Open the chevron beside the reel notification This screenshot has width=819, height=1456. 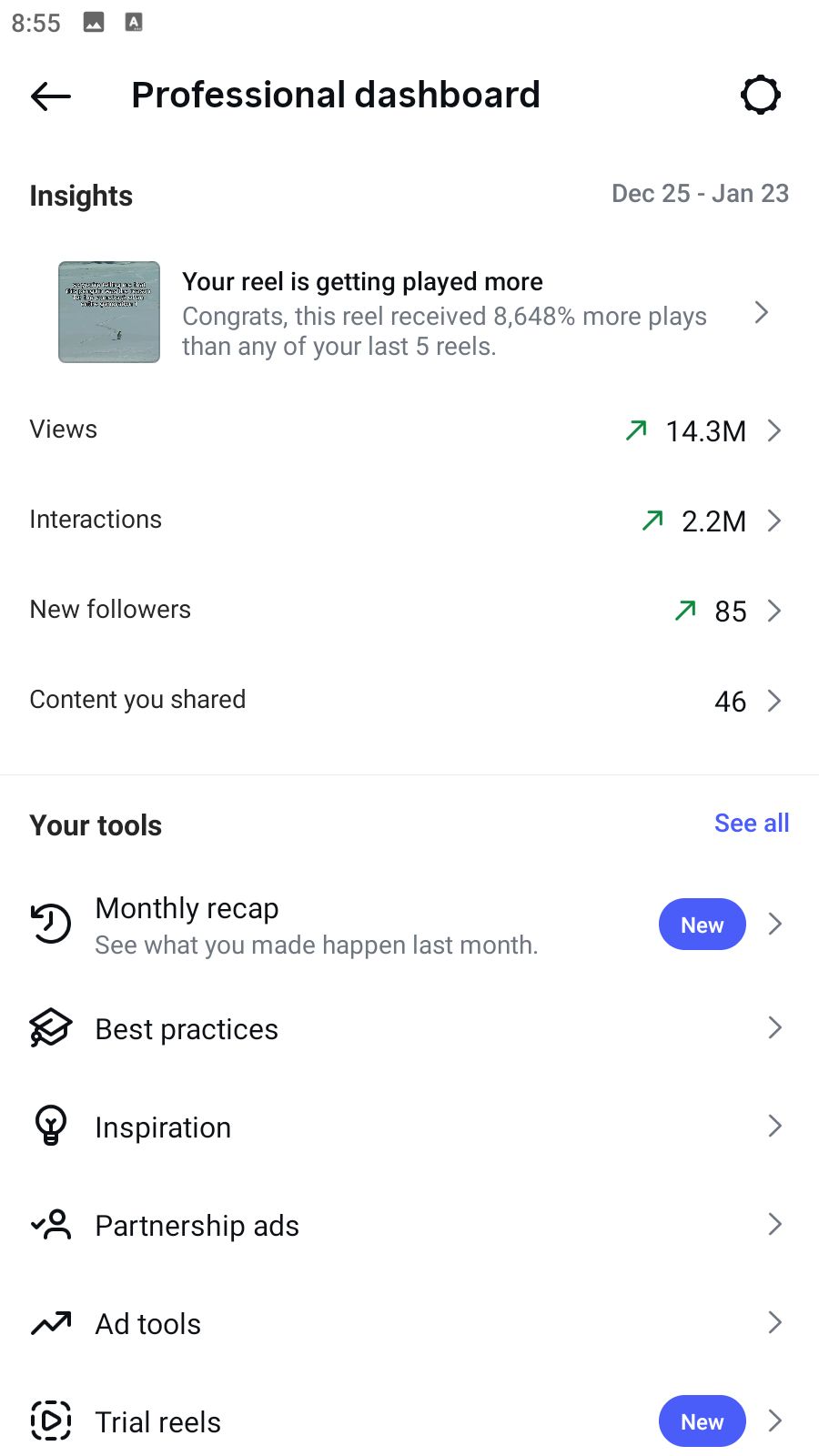click(x=763, y=313)
